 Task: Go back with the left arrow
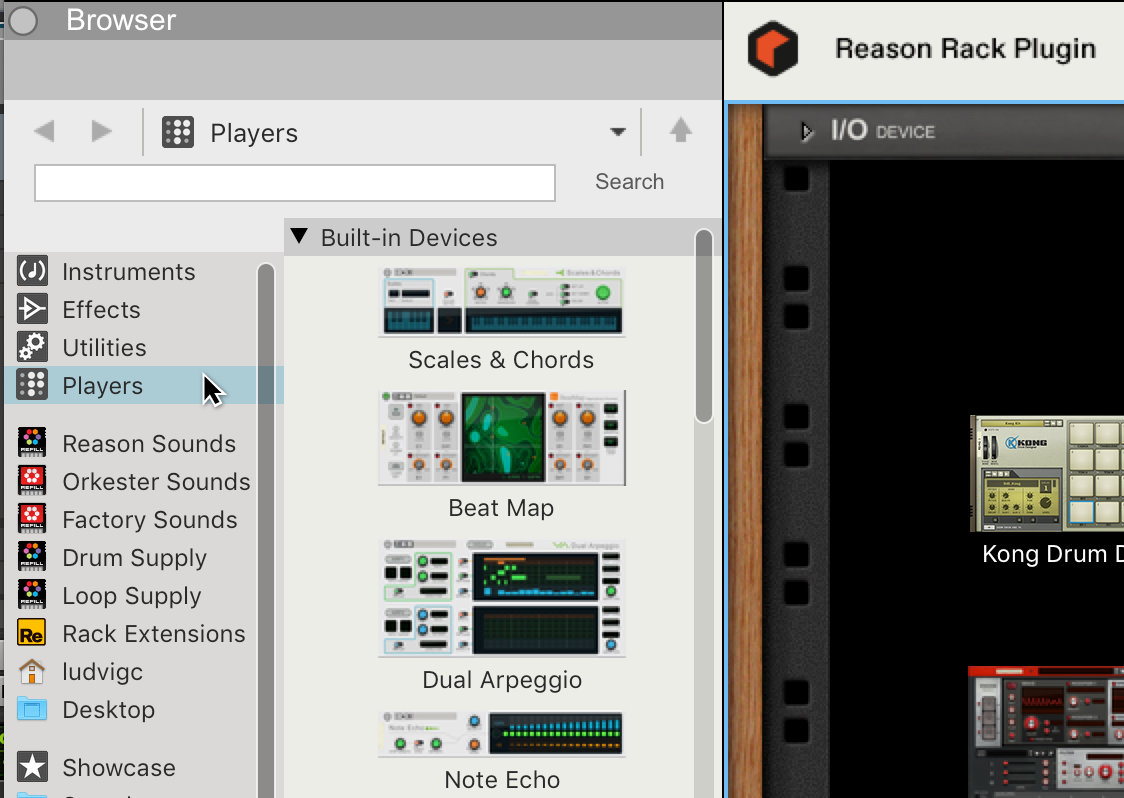tap(44, 131)
